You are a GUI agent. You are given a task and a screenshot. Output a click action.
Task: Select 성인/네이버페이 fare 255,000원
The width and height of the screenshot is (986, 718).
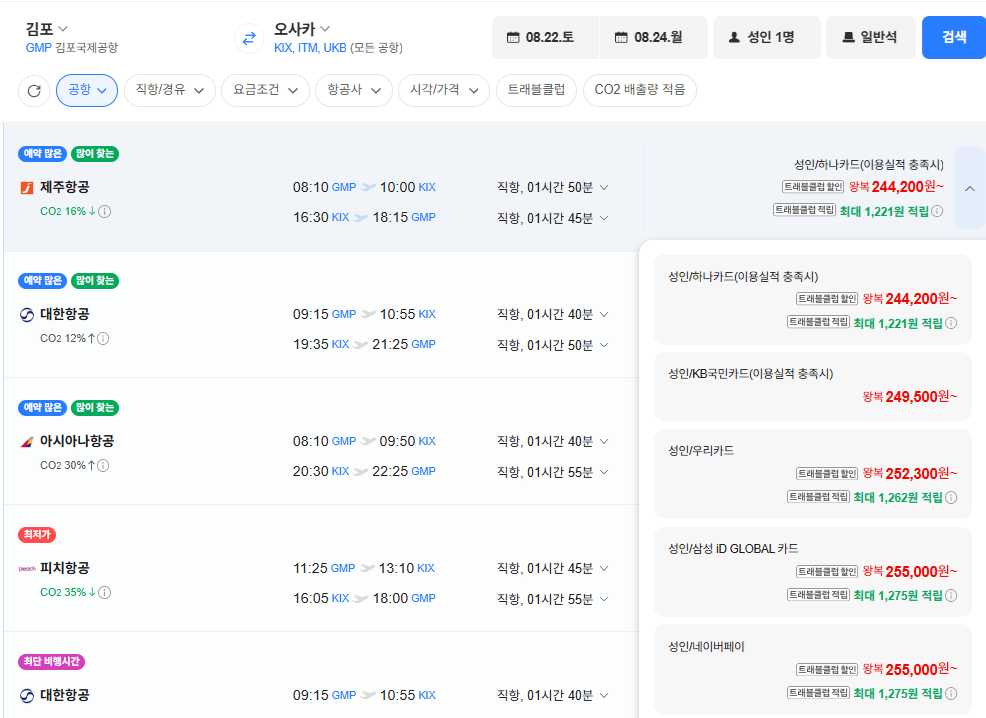[813, 670]
